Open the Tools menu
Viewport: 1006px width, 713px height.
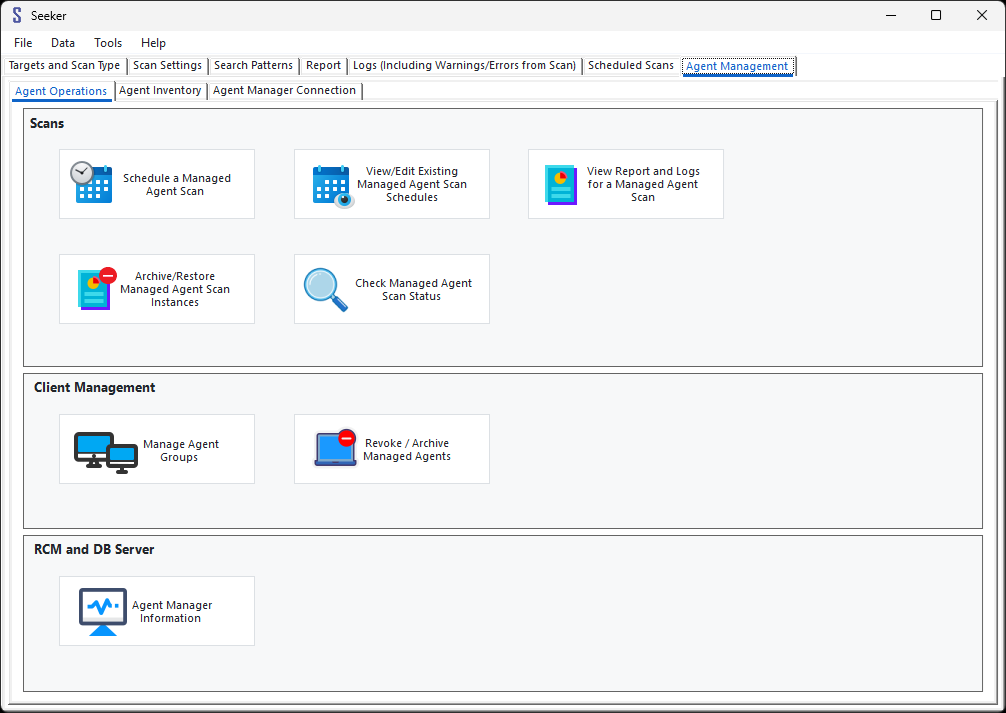coord(108,43)
